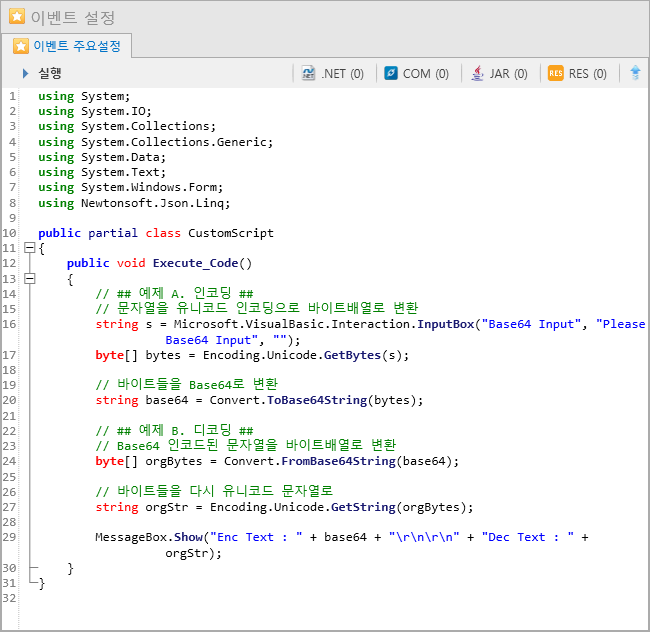
Task: Click the blue up-arrow icon in toolbar
Action: tap(635, 73)
